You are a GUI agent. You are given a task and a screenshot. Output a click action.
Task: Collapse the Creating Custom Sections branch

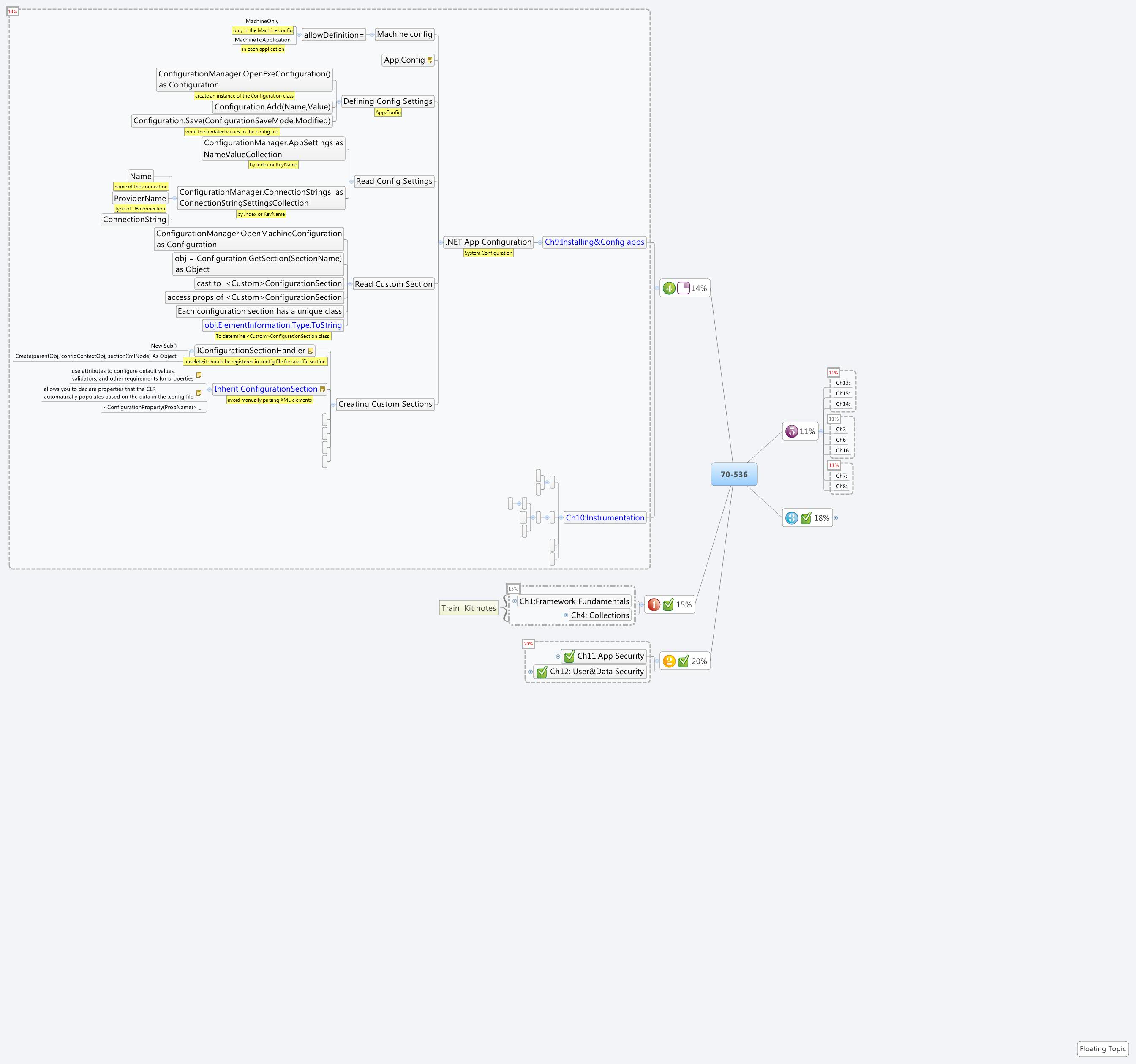(x=334, y=405)
